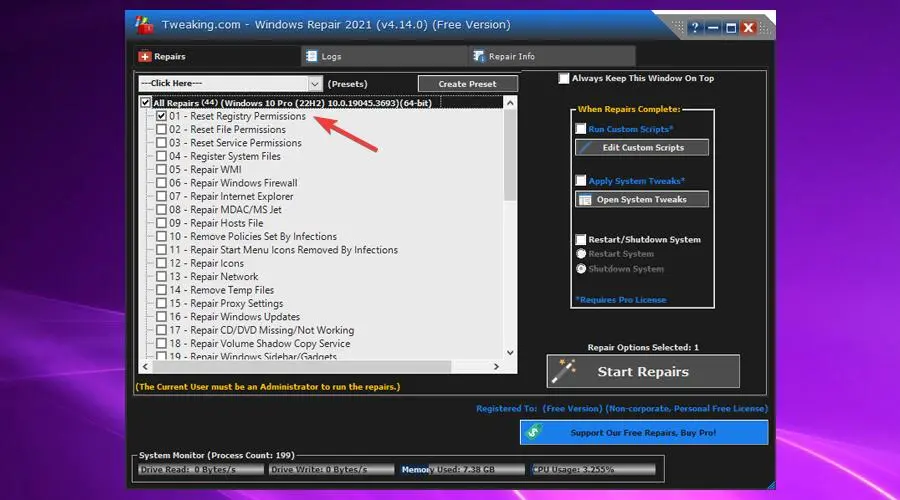Select 11 Repair Start Menu Icons text

tap(284, 250)
